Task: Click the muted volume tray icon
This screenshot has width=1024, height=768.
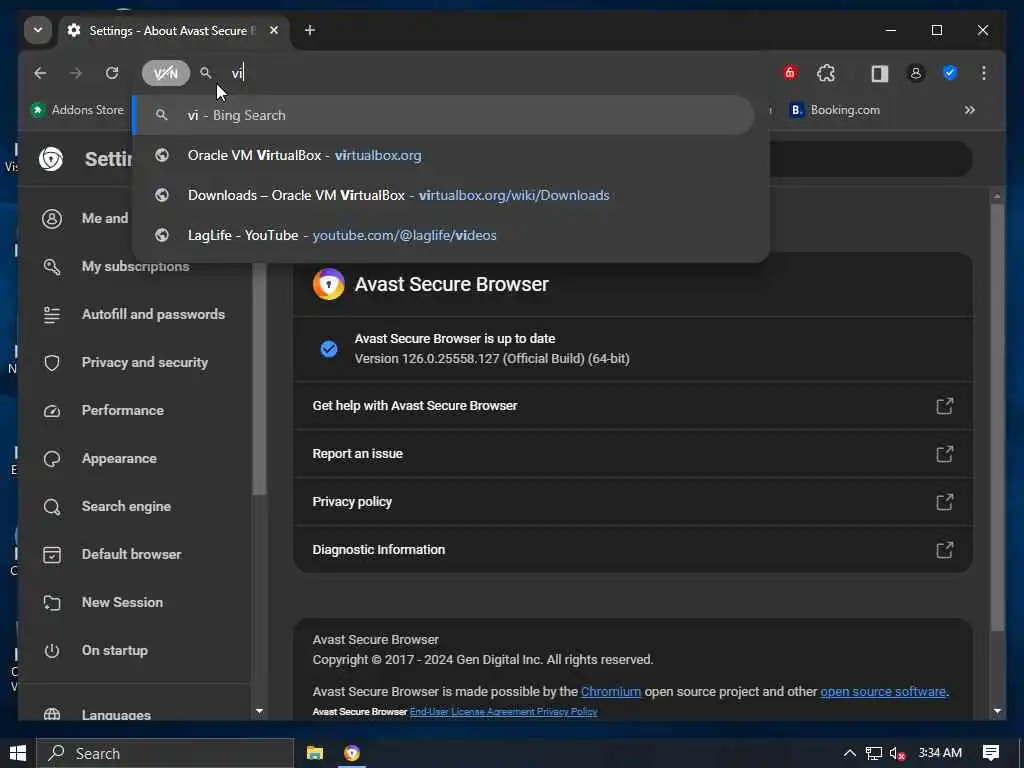Action: (x=898, y=754)
